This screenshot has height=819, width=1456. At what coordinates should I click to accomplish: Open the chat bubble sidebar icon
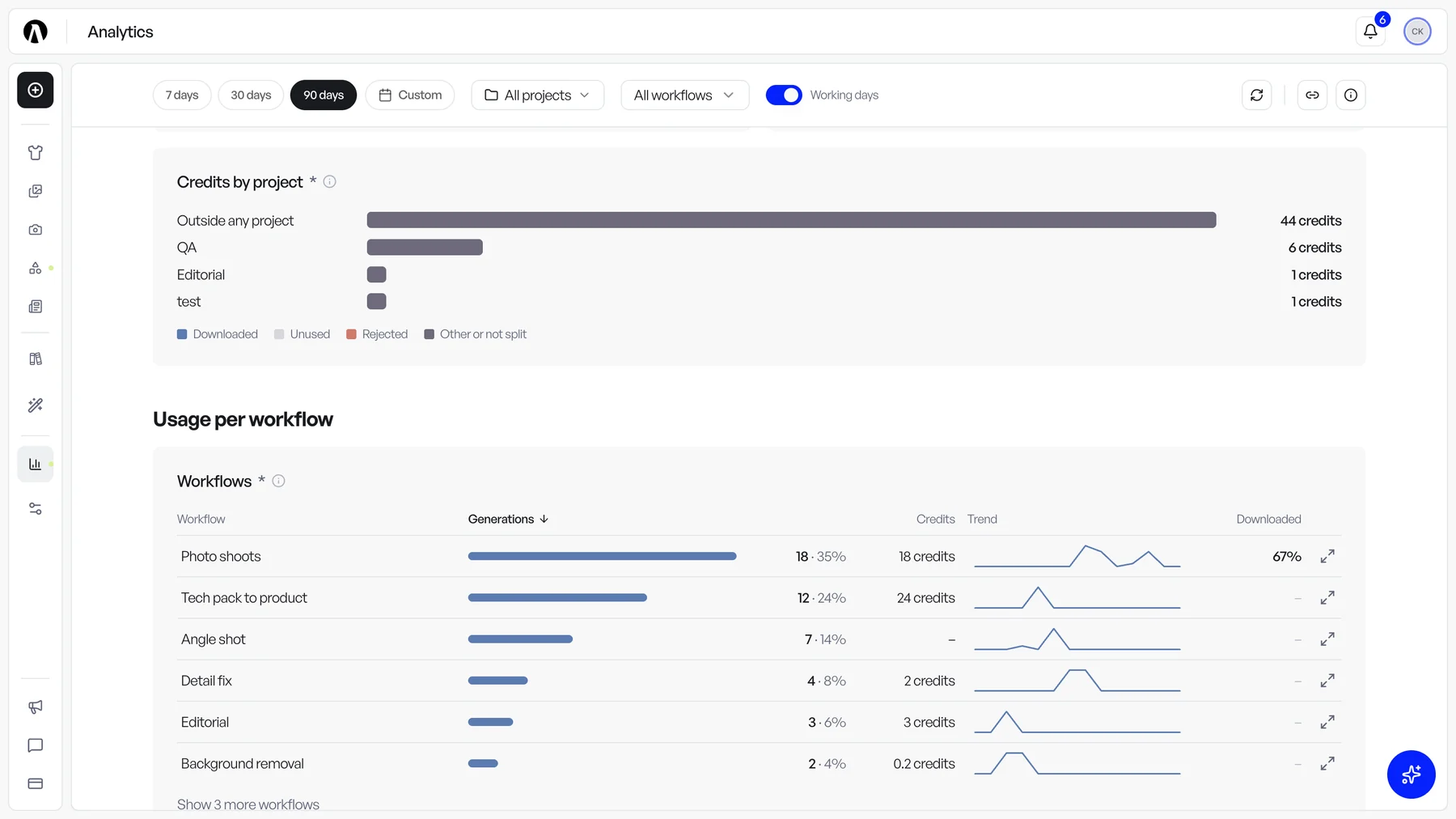pyautogui.click(x=36, y=745)
